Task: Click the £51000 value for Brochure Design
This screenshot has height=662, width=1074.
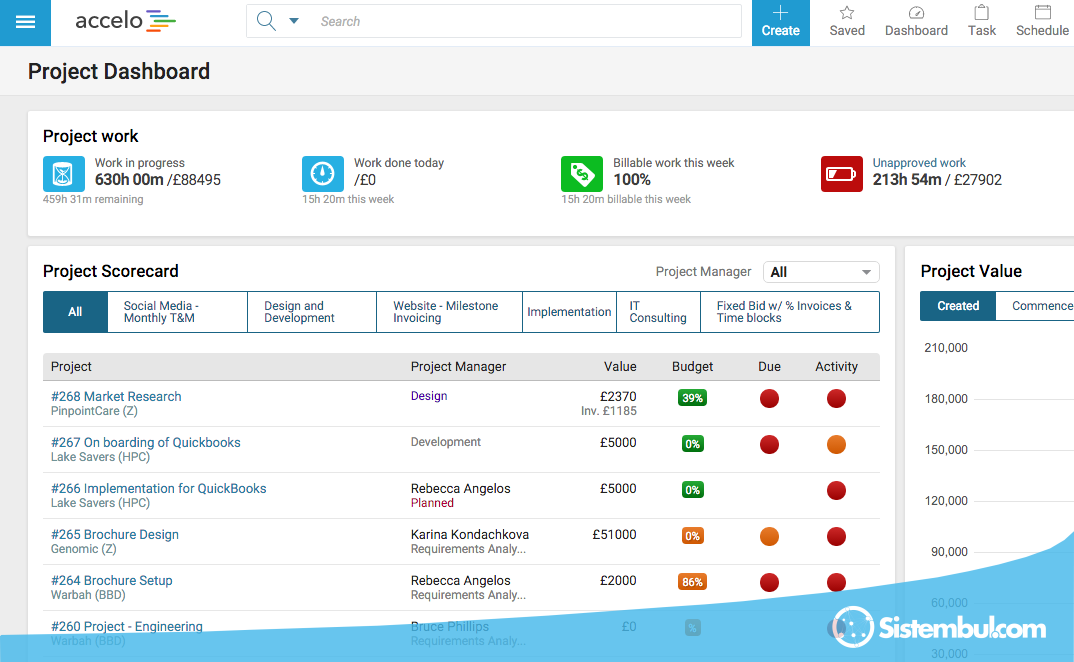Action: 614,535
